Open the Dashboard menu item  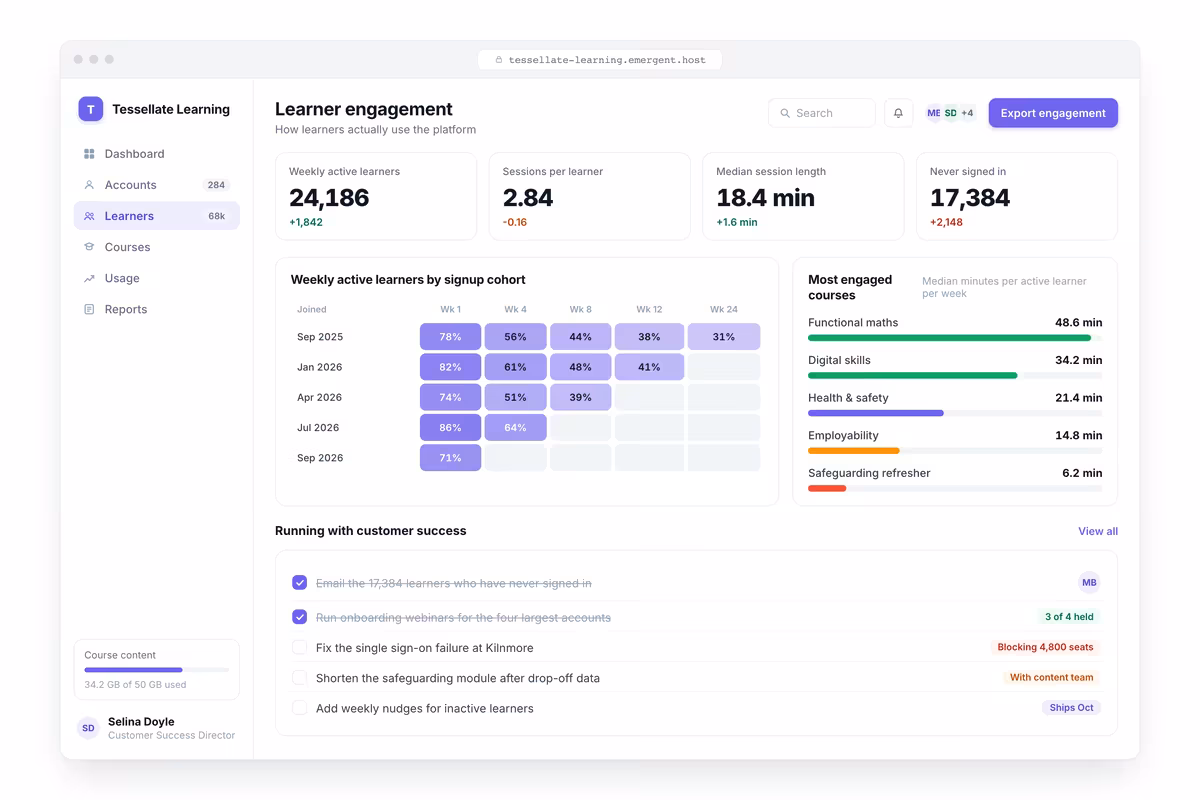[157, 154]
